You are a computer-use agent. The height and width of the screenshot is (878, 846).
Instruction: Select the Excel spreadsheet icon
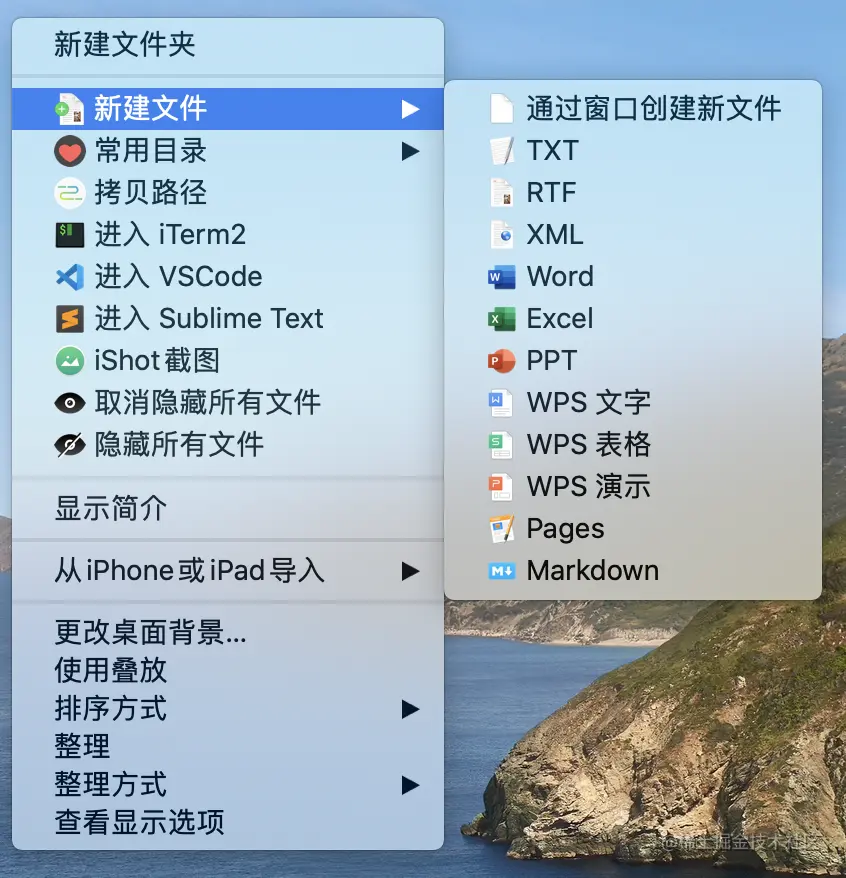501,319
